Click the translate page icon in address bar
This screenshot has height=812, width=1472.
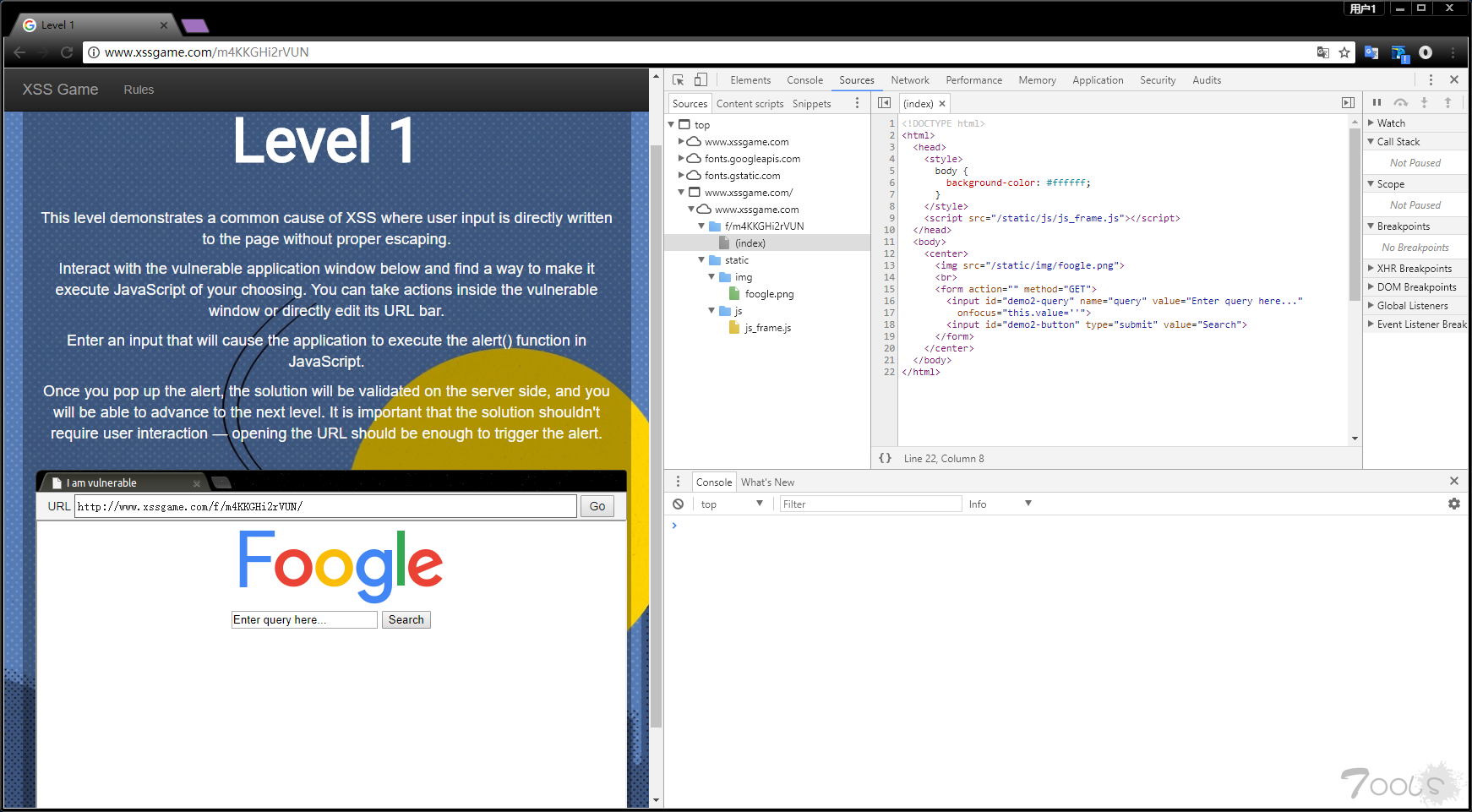point(1322,52)
